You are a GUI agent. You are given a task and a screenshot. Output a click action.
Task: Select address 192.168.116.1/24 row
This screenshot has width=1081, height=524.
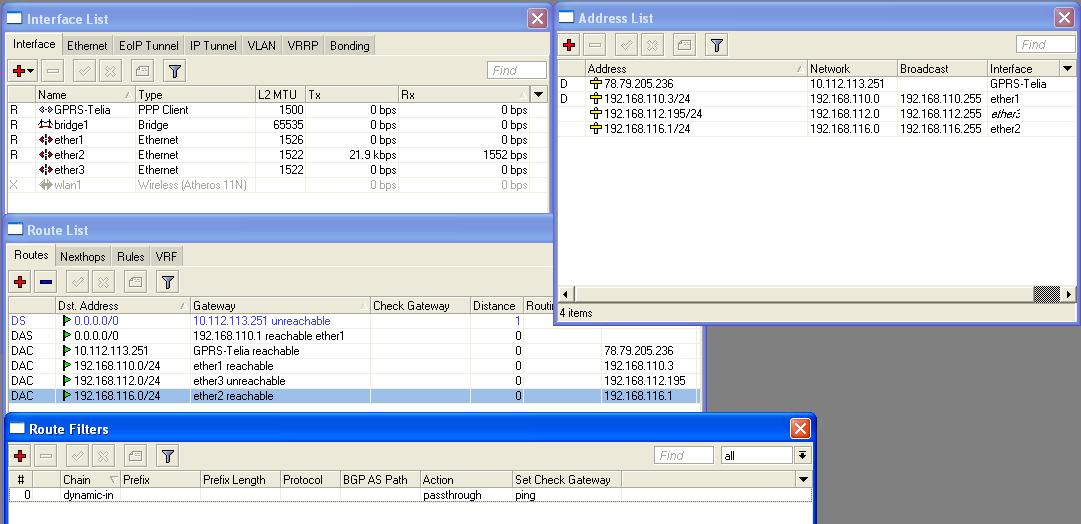[x=817, y=129]
